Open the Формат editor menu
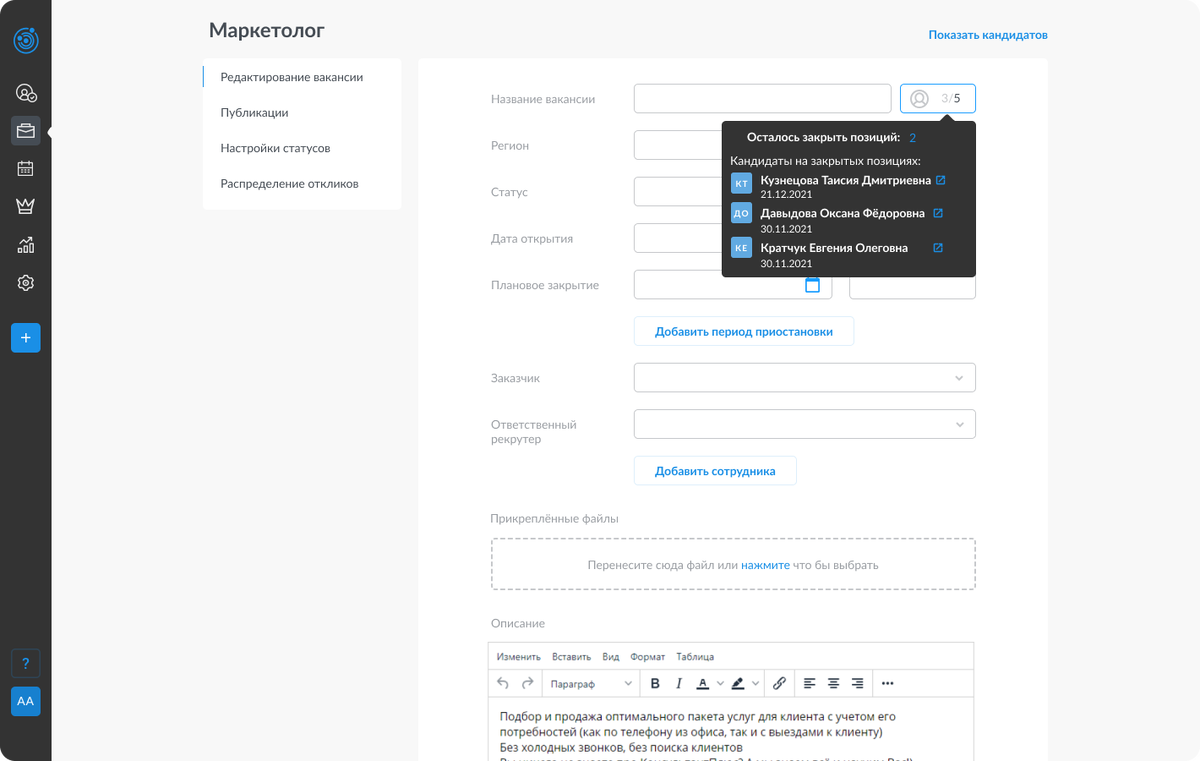 pyautogui.click(x=648, y=657)
